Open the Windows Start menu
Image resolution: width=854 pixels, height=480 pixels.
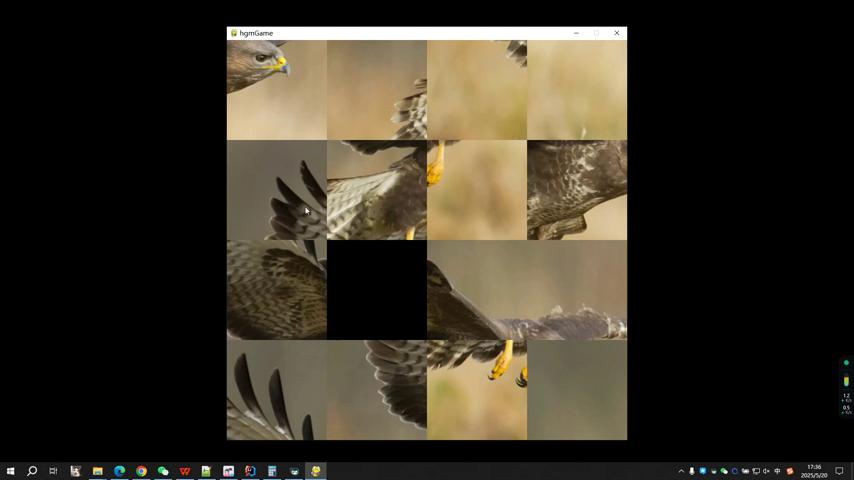point(10,471)
